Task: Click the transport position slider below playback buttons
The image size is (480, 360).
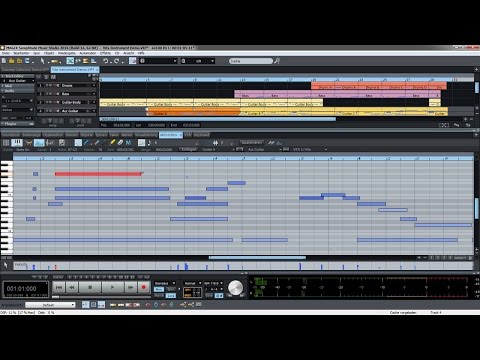Action: click(56, 296)
